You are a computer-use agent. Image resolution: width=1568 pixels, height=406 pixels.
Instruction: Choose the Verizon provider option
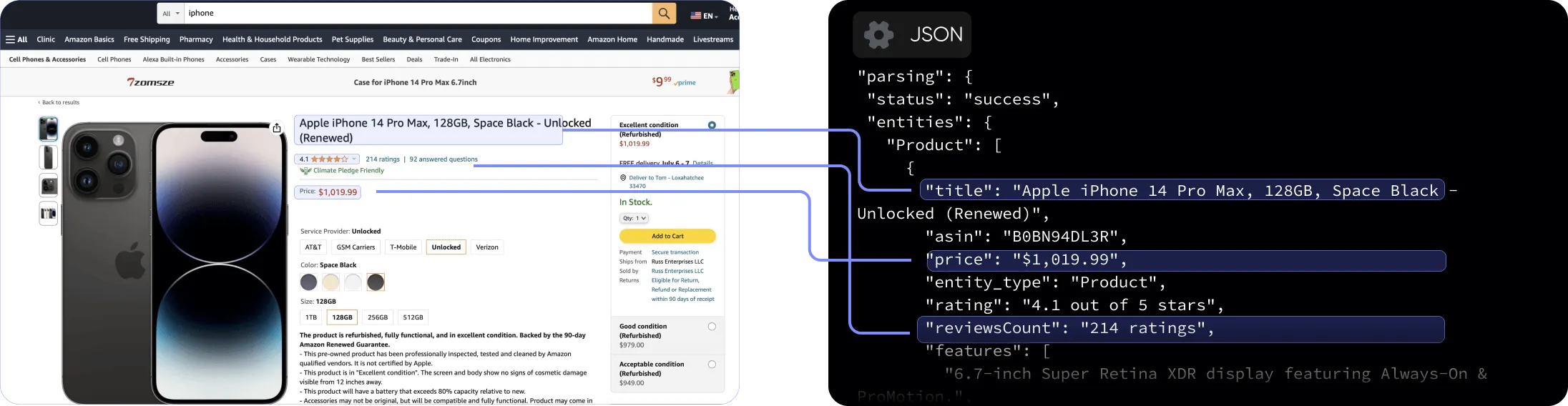pos(487,247)
